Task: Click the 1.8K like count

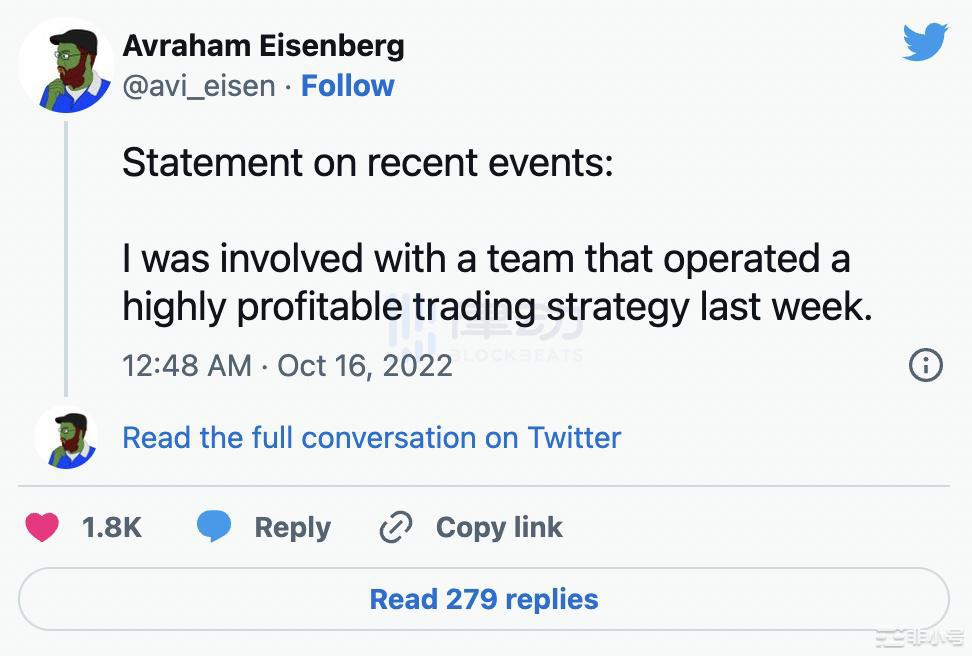Action: [112, 528]
